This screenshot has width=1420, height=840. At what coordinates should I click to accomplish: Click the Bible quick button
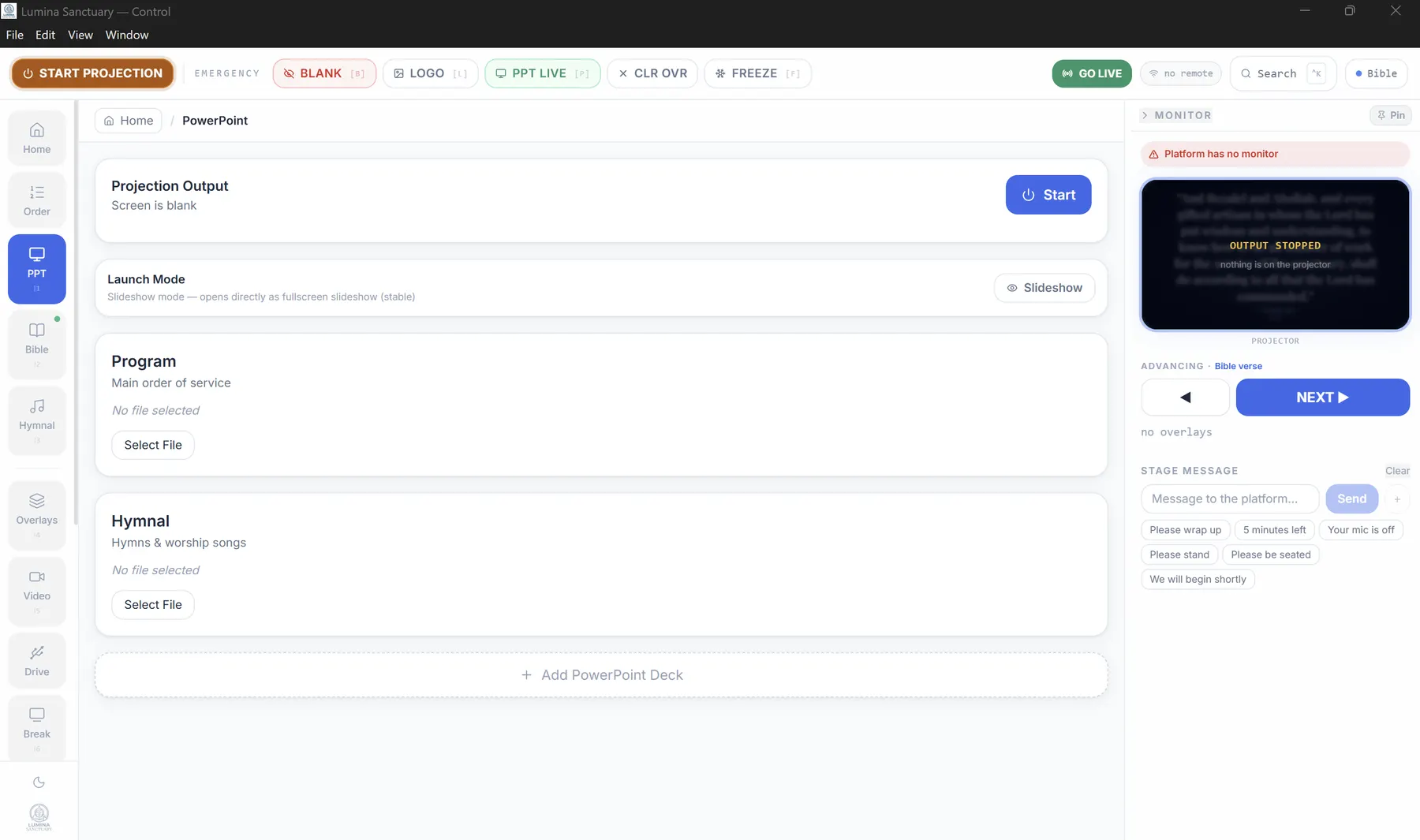point(1377,73)
